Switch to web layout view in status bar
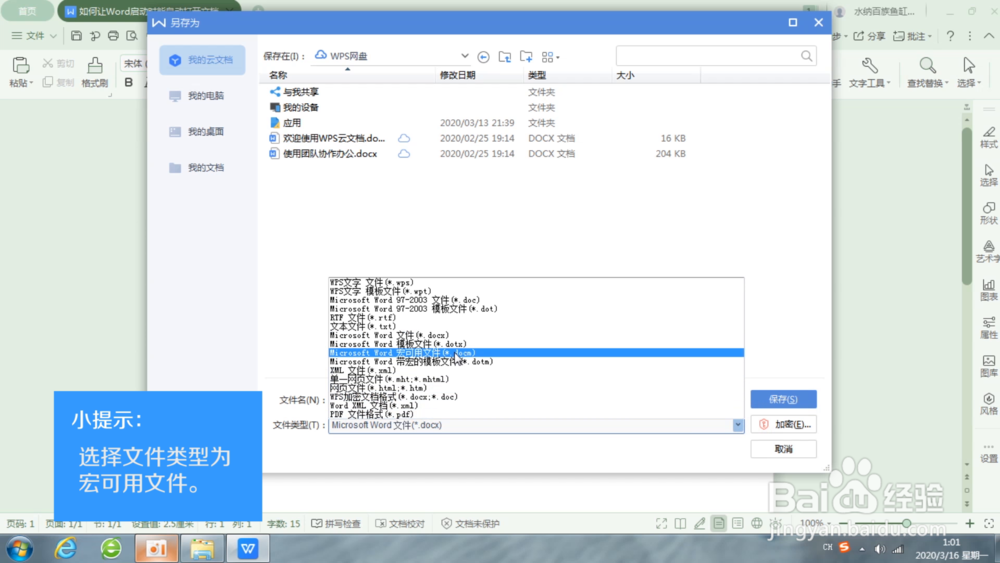Viewport: 1000px width, 563px height. pos(757,523)
